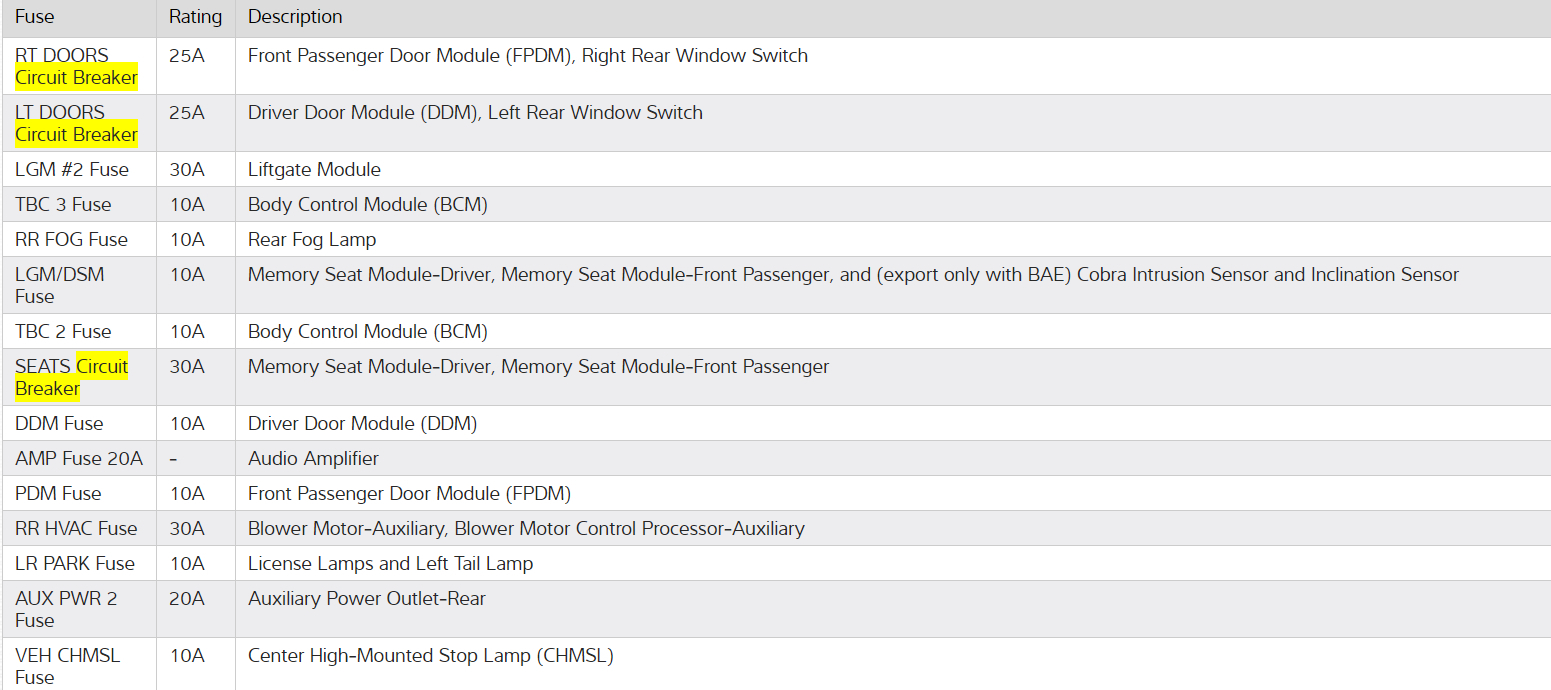The height and width of the screenshot is (690, 1551).
Task: Select the AUX PWR 2 Fuse cell
Action: [66, 609]
